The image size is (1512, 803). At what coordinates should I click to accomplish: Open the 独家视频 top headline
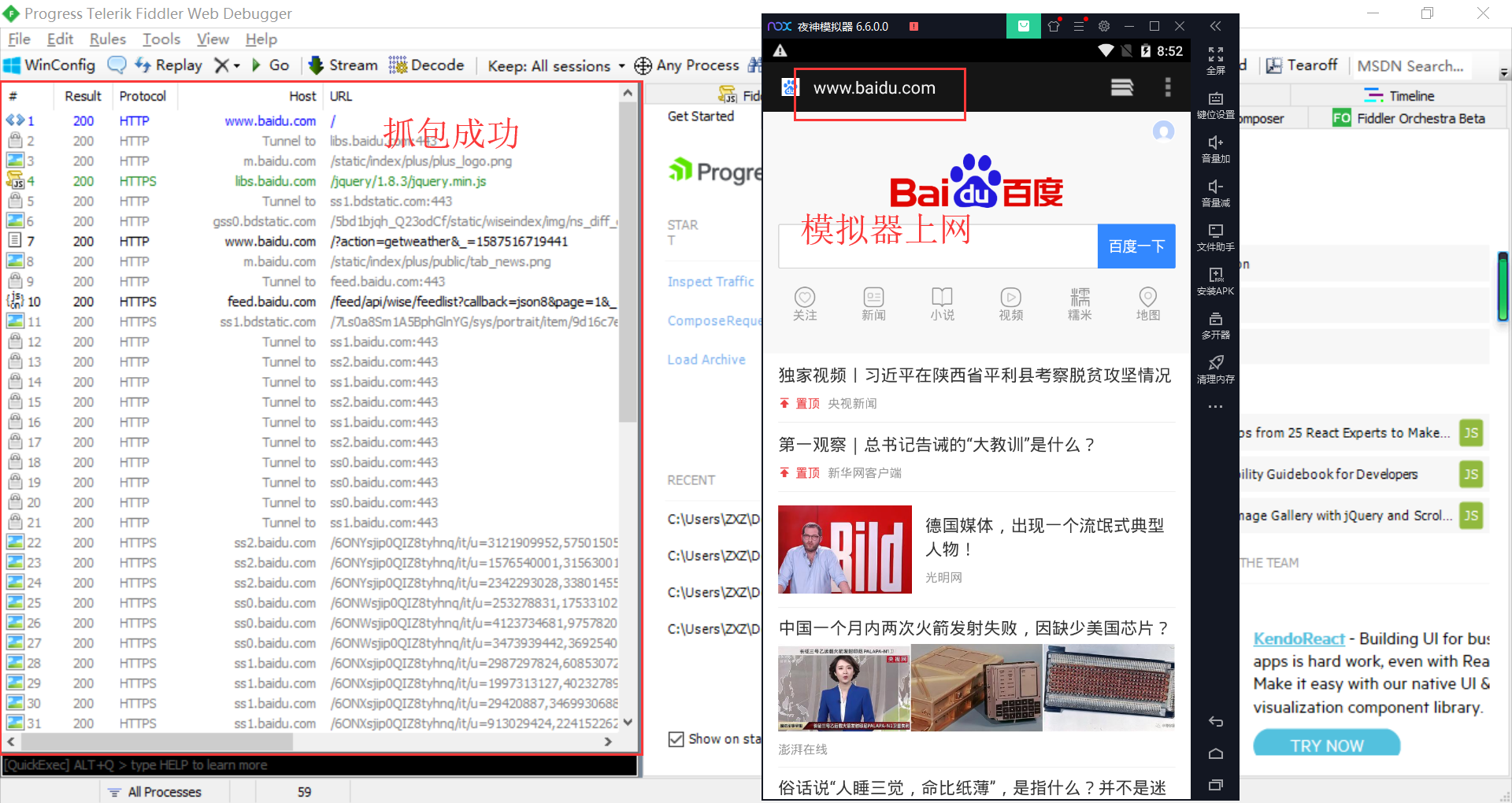(975, 376)
